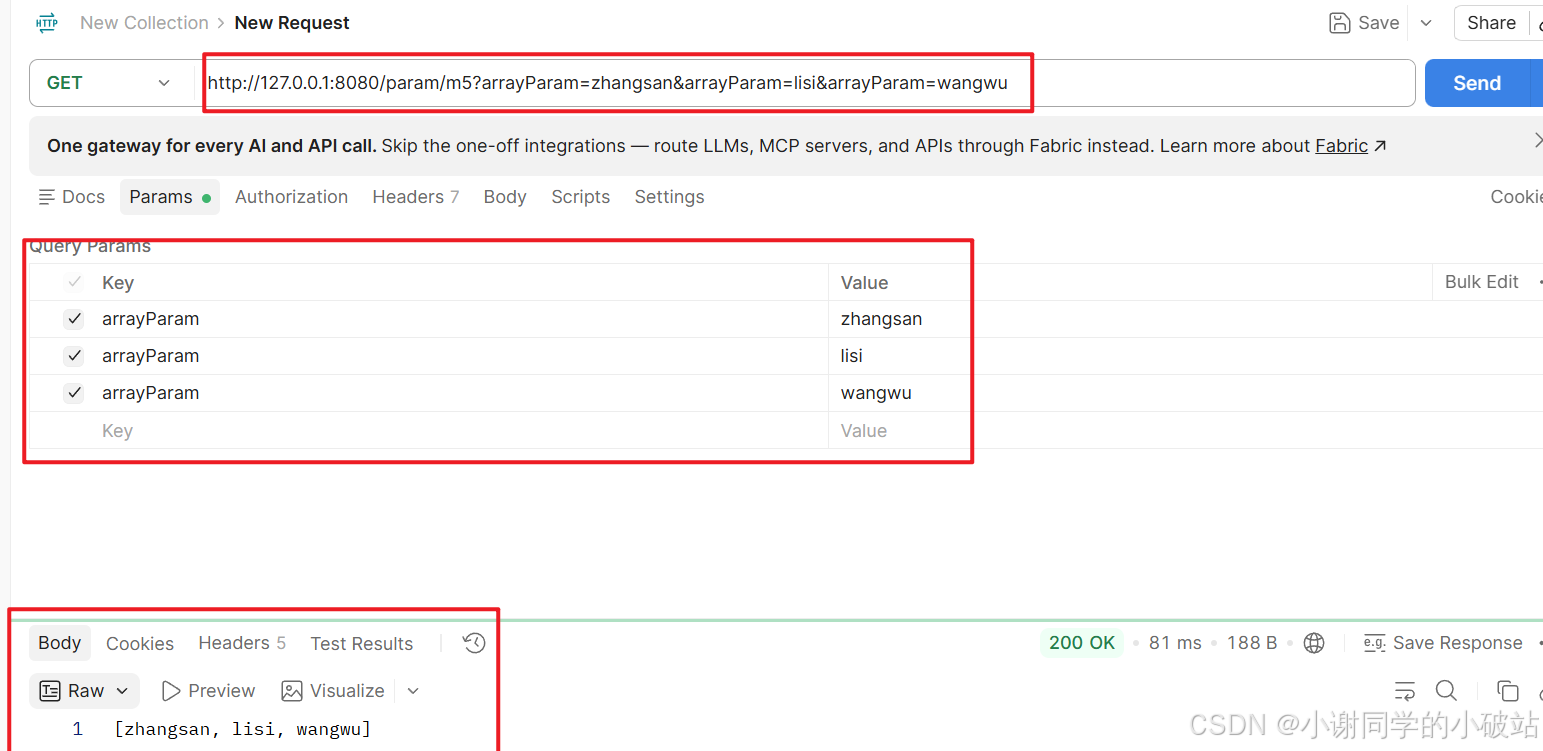Switch to the Docs tab
This screenshot has height=751, width=1543.
(72, 197)
